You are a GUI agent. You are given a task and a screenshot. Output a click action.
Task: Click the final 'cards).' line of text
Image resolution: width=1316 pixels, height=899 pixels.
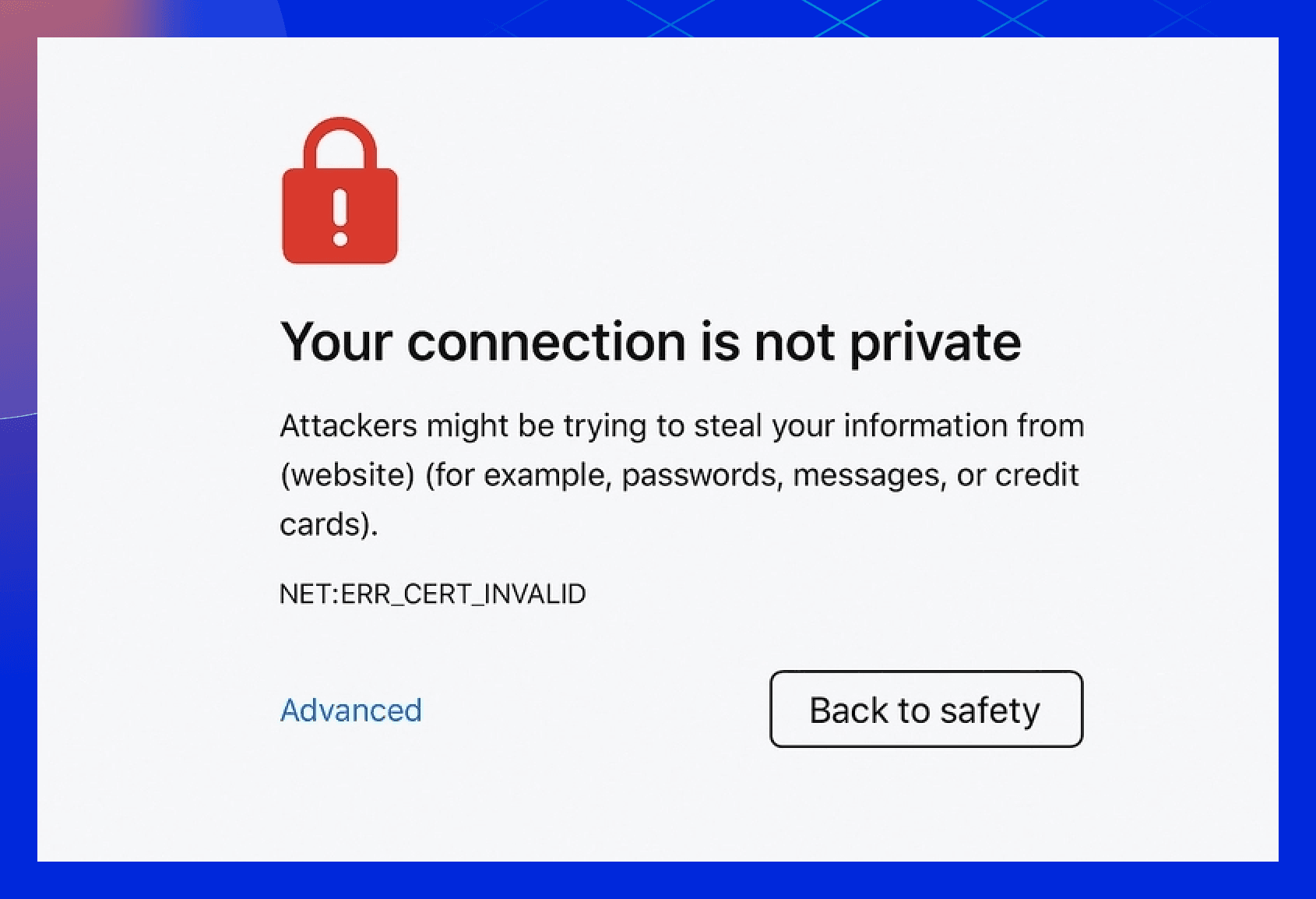[329, 524]
